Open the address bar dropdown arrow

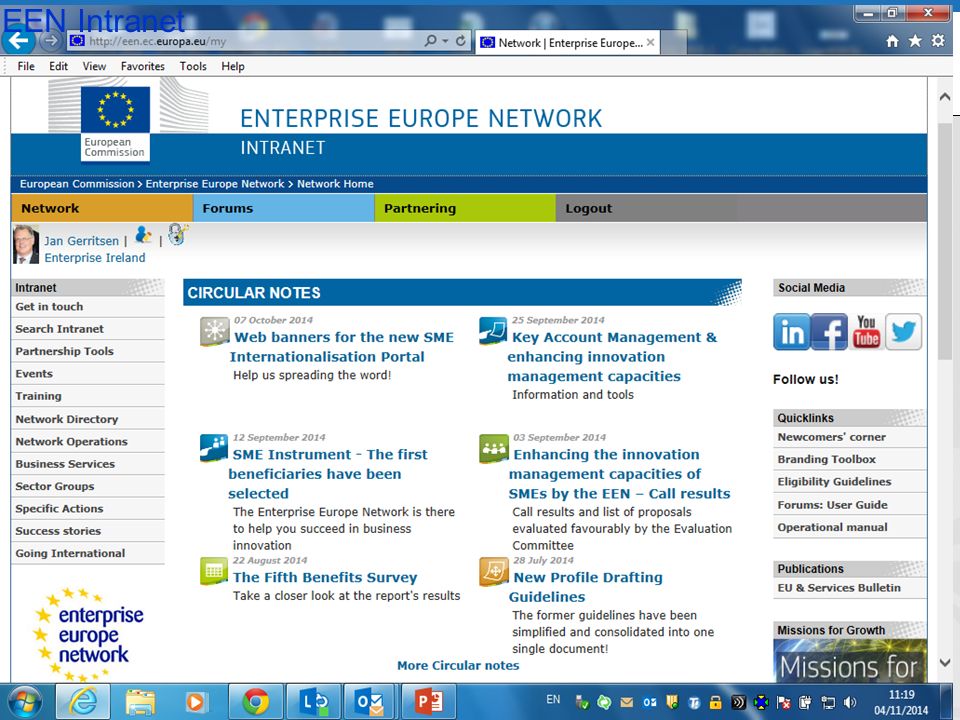tap(445, 41)
